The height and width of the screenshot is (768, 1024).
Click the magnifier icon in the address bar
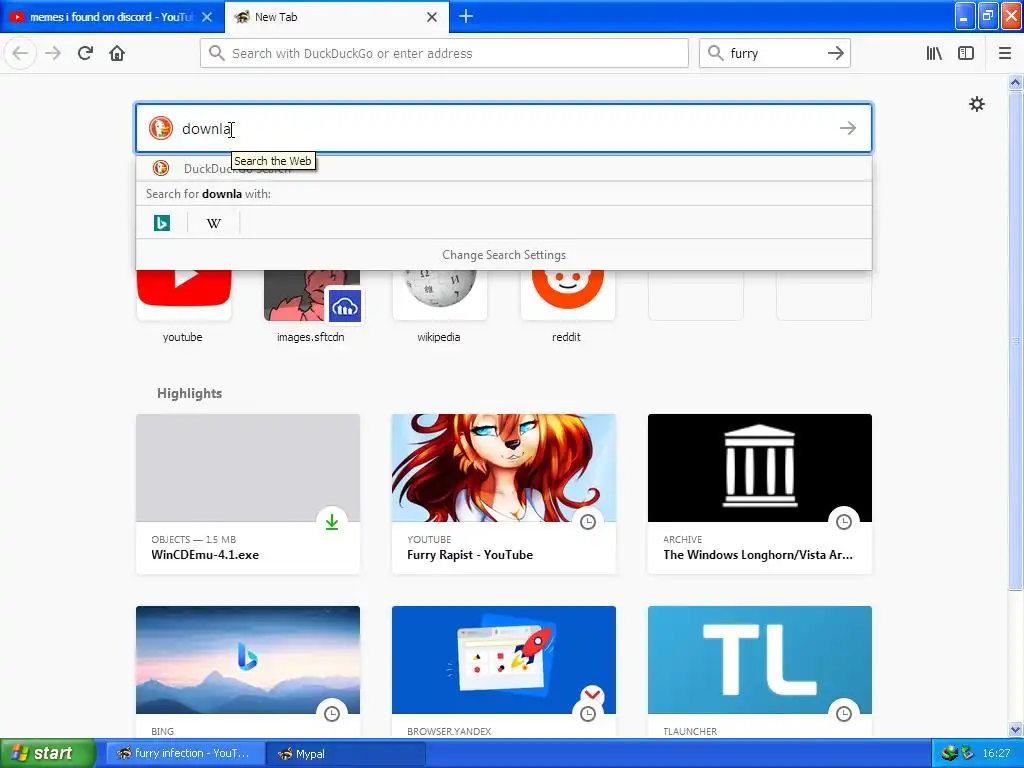pyautogui.click(x=217, y=53)
